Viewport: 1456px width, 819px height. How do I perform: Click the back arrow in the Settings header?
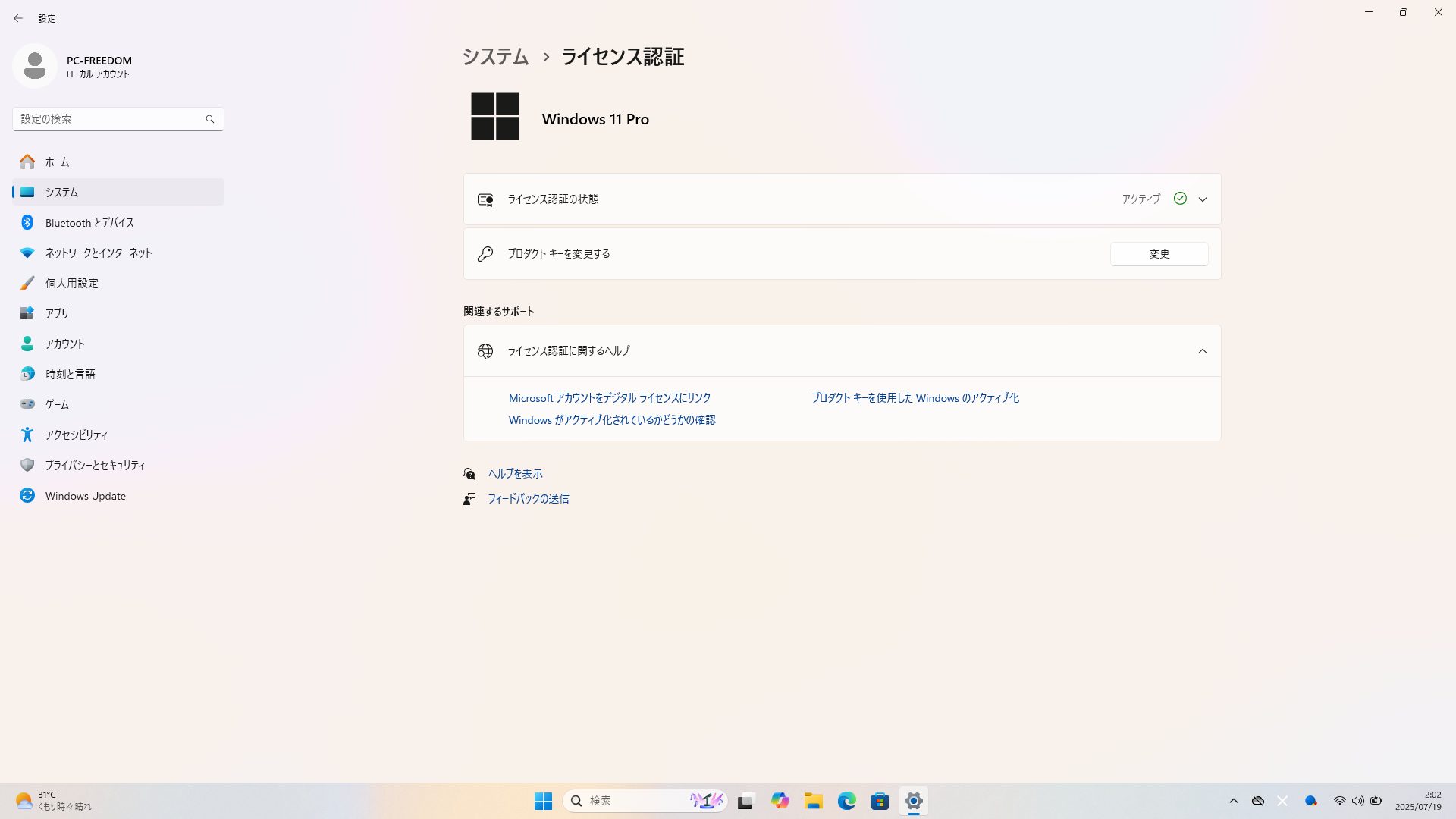(x=18, y=18)
